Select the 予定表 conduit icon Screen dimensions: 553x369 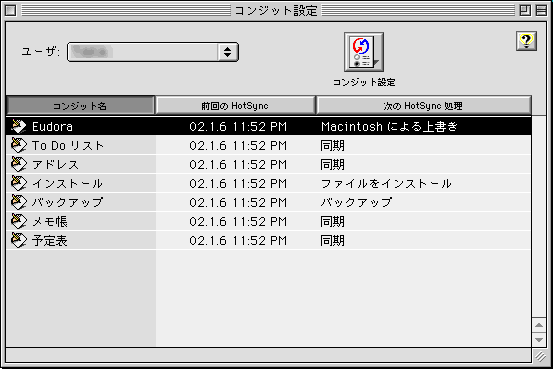coord(19,241)
